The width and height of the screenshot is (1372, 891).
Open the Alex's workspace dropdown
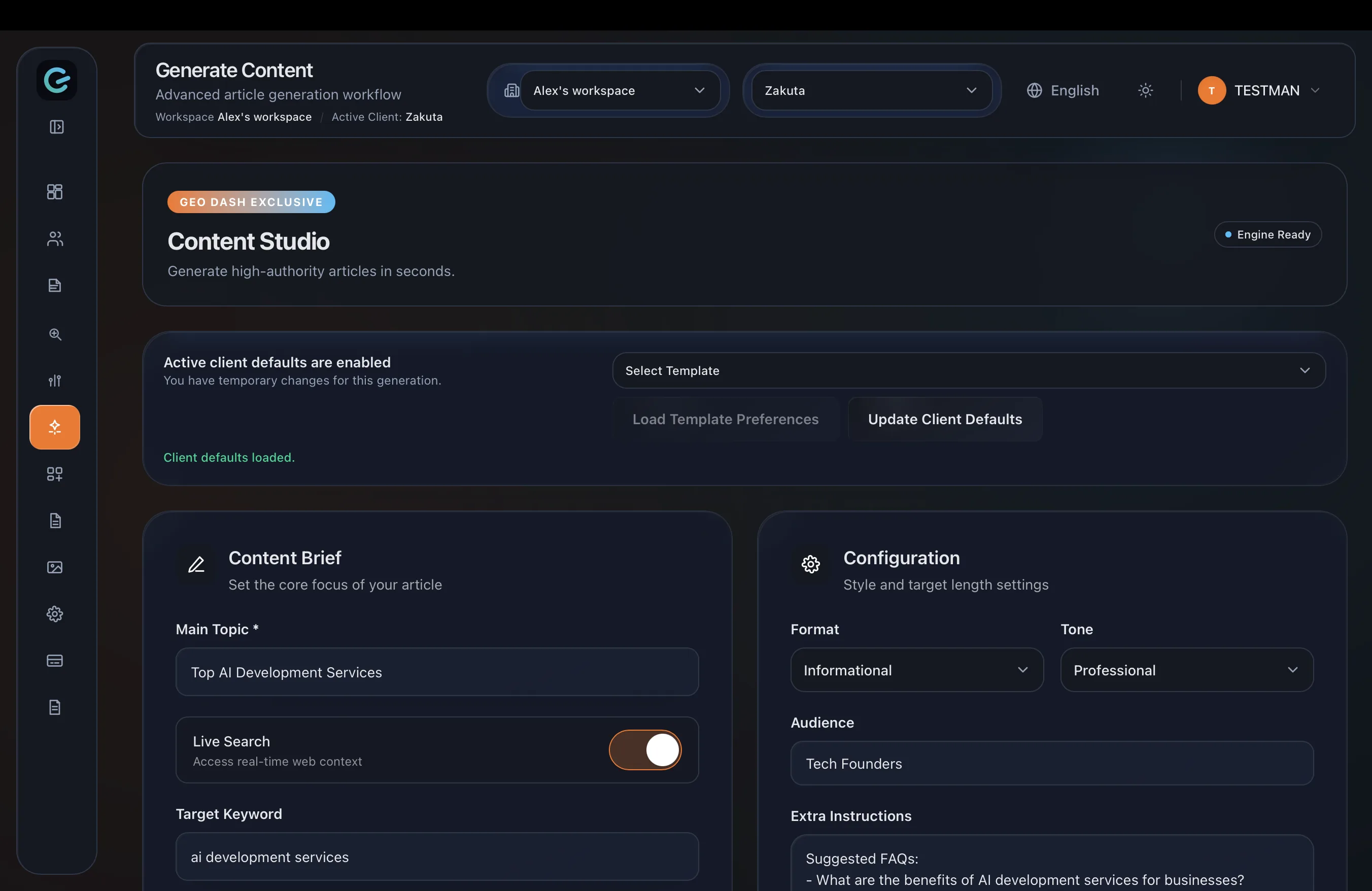tap(620, 90)
